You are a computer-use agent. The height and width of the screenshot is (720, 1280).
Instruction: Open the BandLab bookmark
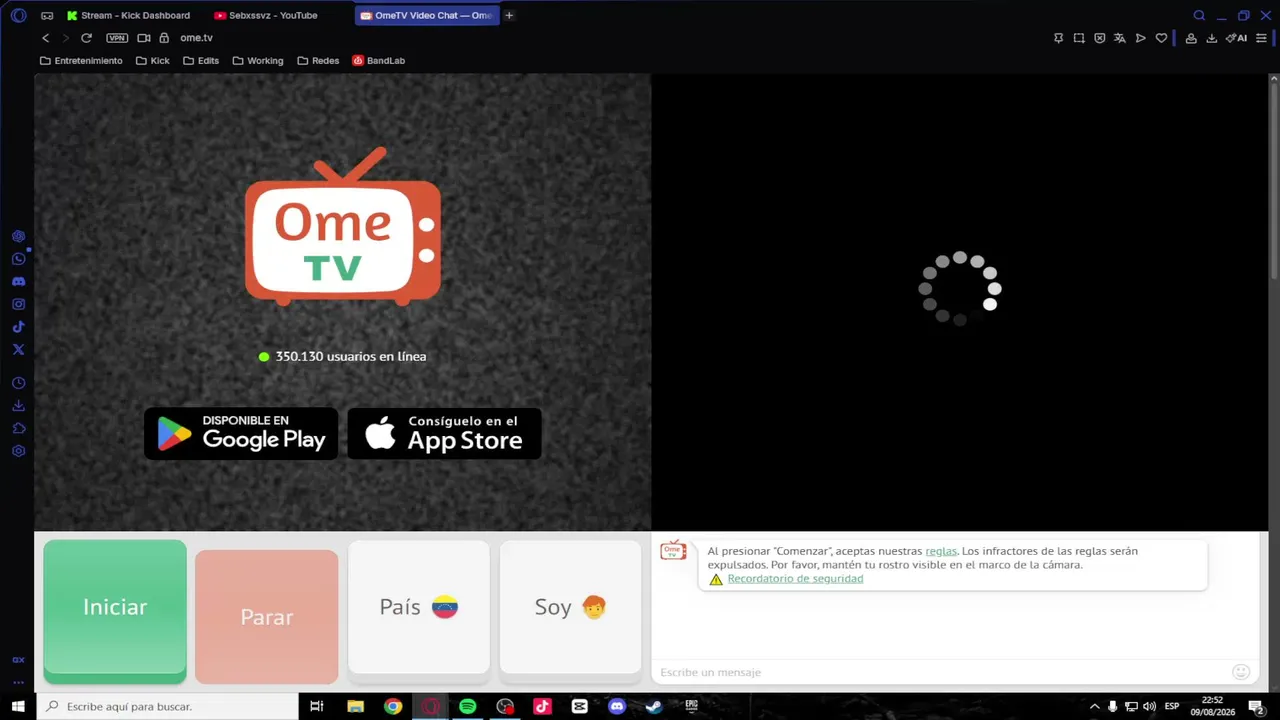click(379, 61)
